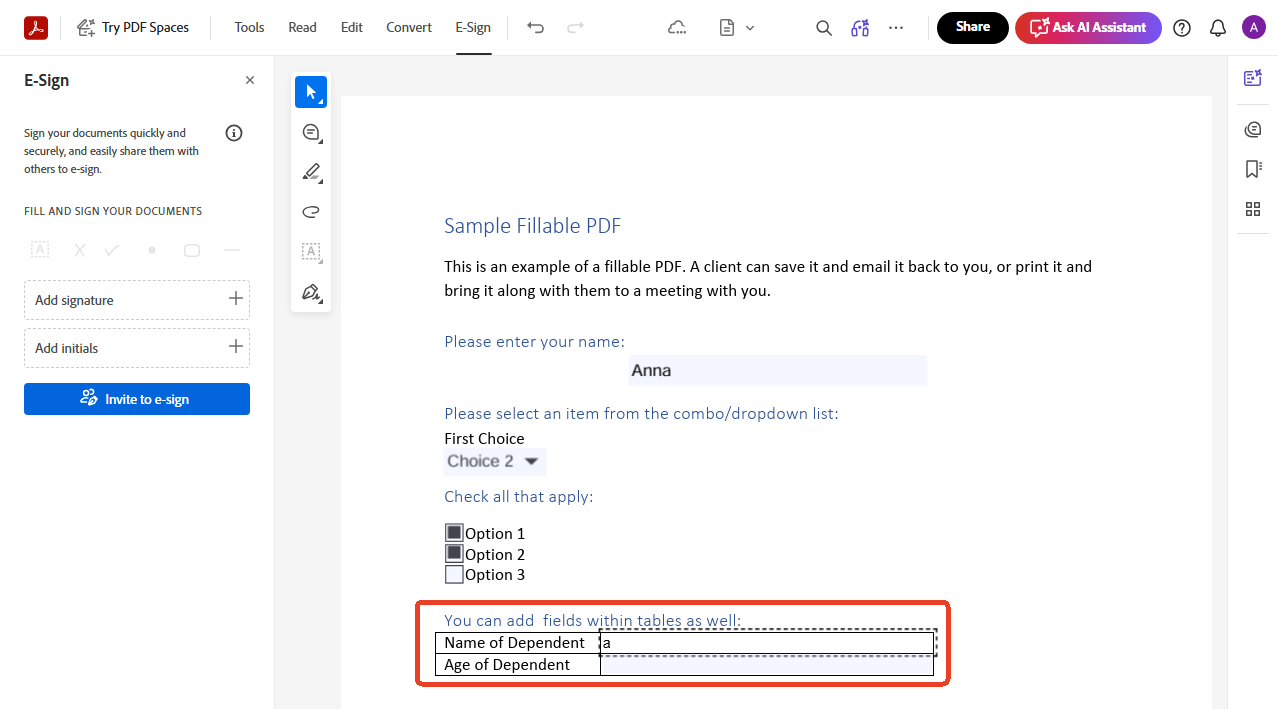Click the Age of Dependent input field
This screenshot has height=709, width=1278.
767,665
